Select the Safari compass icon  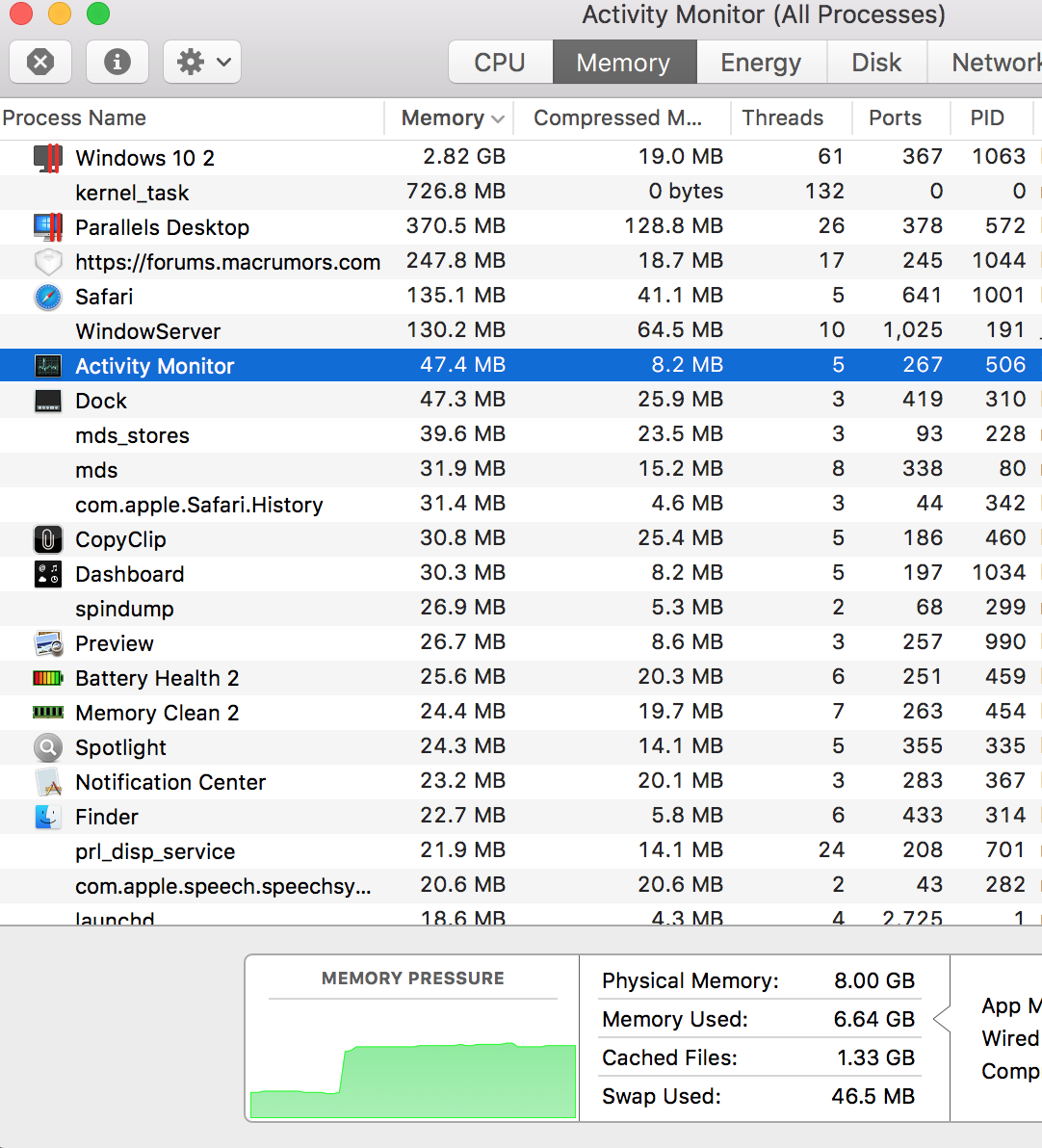47,297
